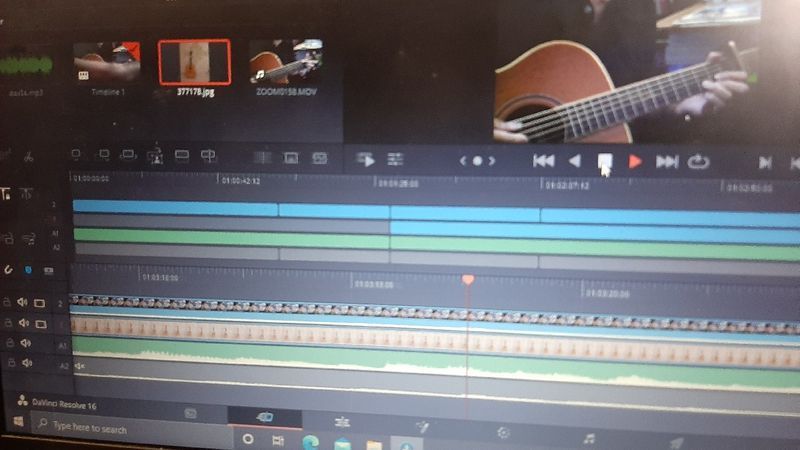Image resolution: width=800 pixels, height=450 pixels.
Task: Lock video track 2
Action: (6, 302)
